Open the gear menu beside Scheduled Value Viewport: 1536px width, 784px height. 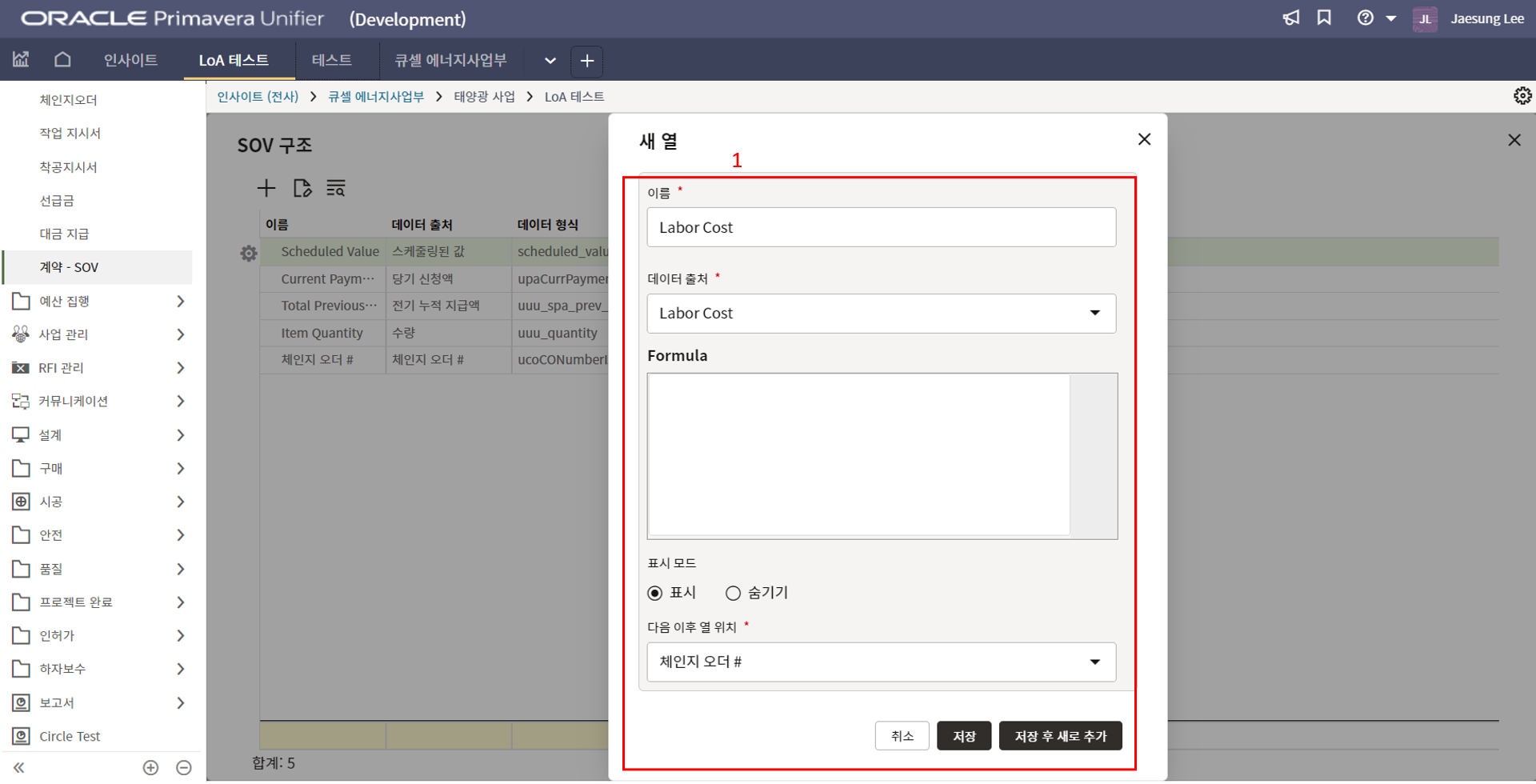tap(249, 253)
